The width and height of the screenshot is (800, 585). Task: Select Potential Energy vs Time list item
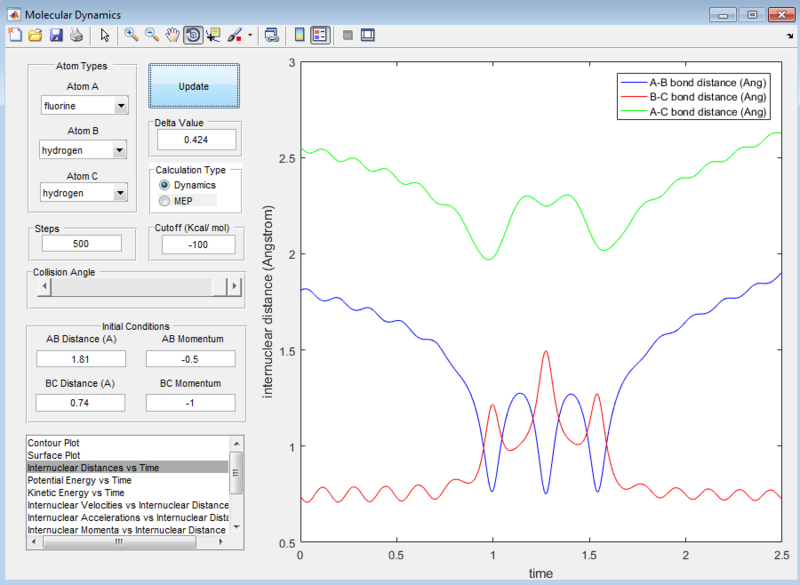pos(80,480)
